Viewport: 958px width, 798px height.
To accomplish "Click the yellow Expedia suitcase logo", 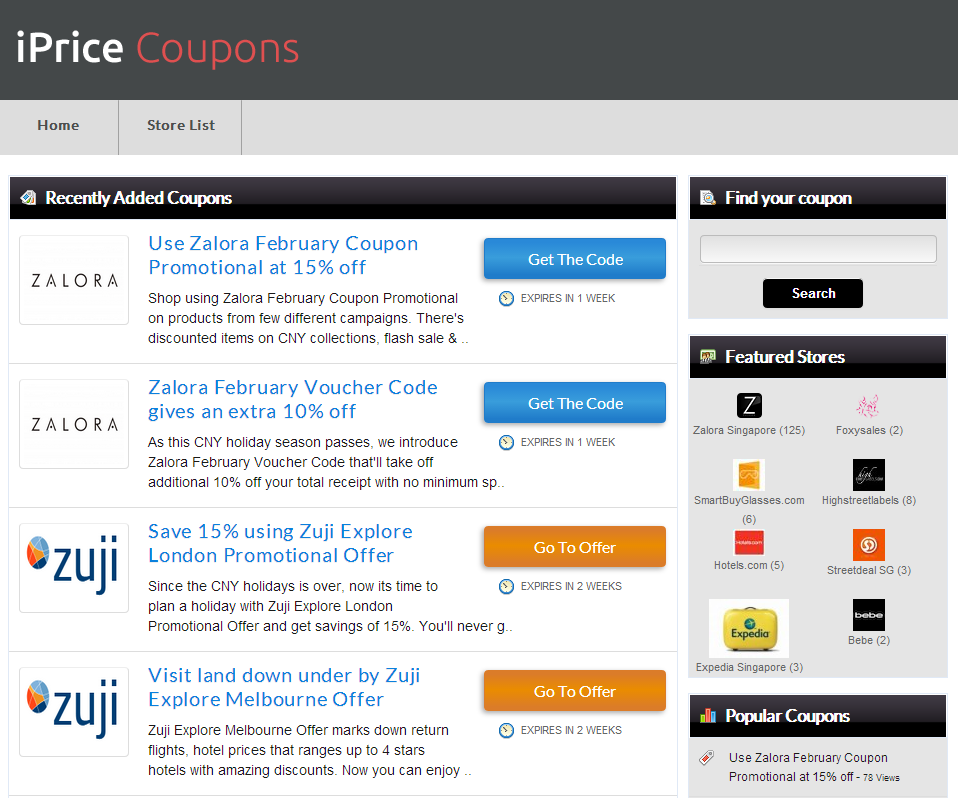I will point(749,628).
